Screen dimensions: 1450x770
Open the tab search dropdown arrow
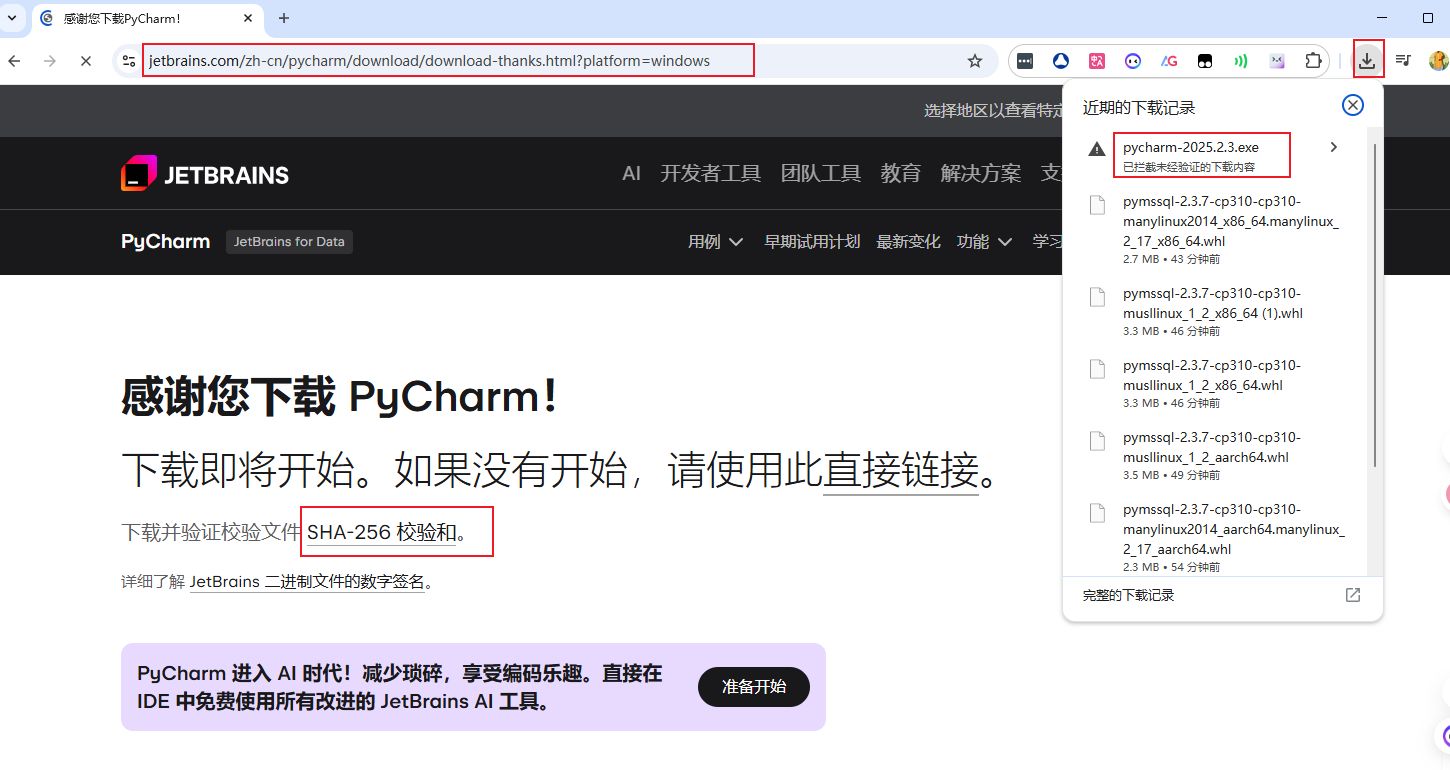[x=13, y=18]
